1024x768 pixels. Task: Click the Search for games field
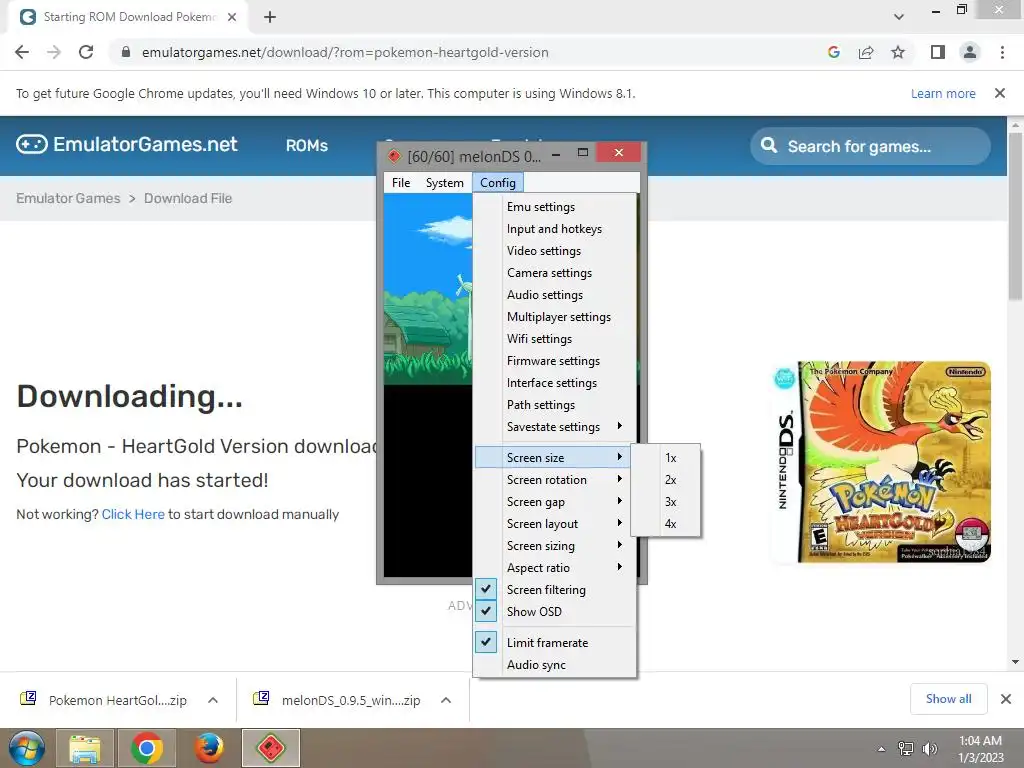870,146
